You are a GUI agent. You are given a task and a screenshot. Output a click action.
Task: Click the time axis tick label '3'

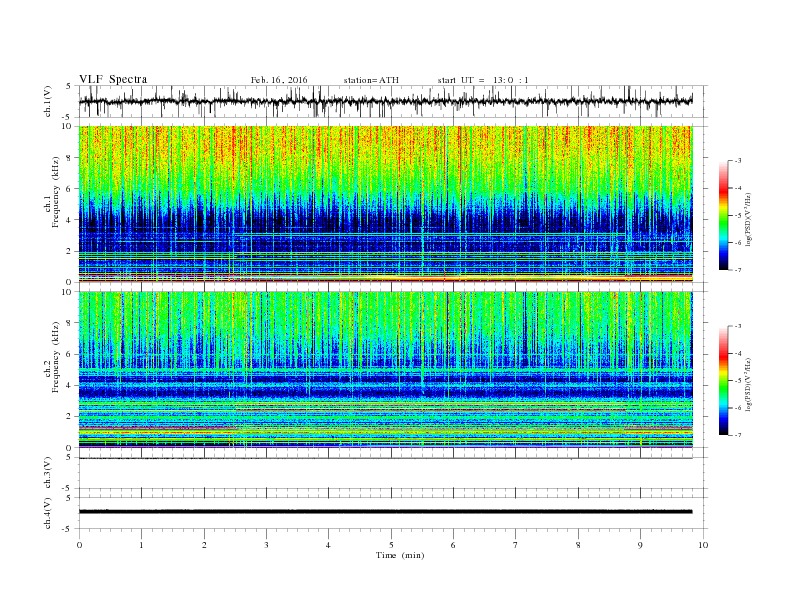click(266, 545)
